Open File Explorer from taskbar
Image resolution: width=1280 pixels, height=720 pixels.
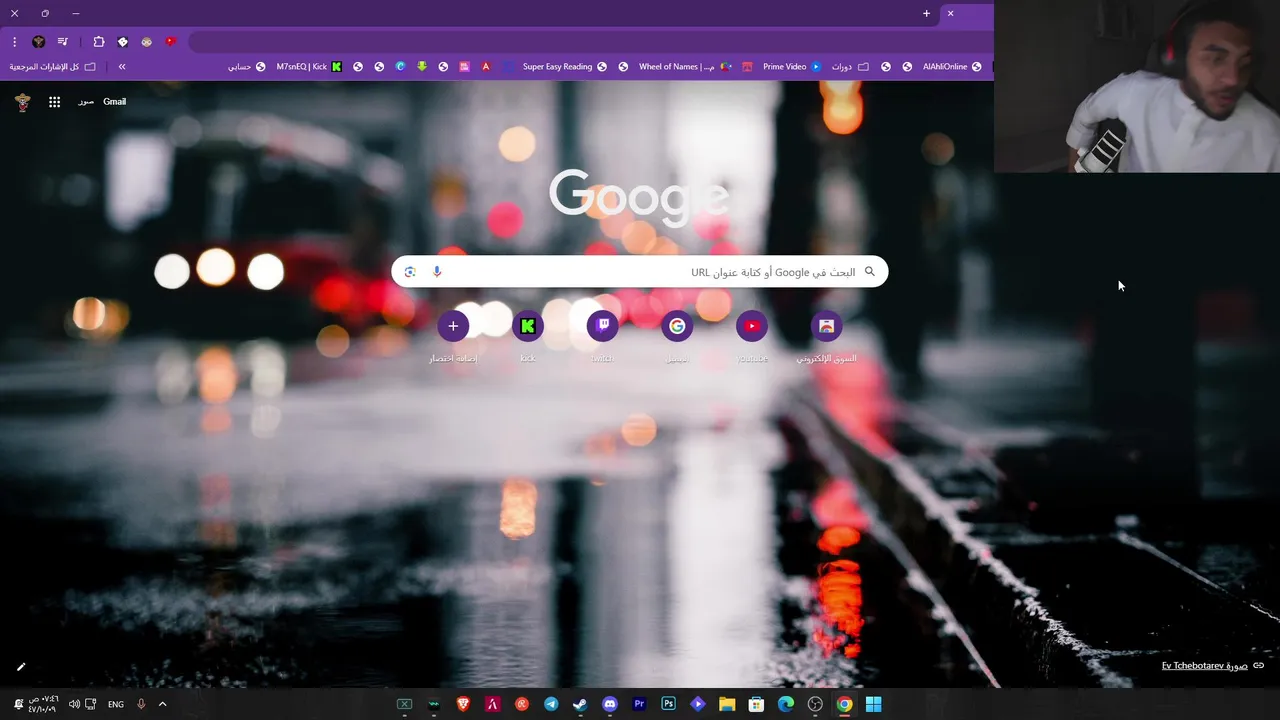(727, 704)
